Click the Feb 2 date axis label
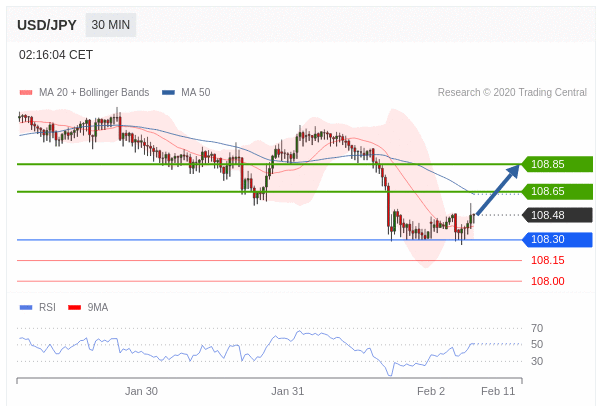The image size is (603, 415). coord(431,391)
